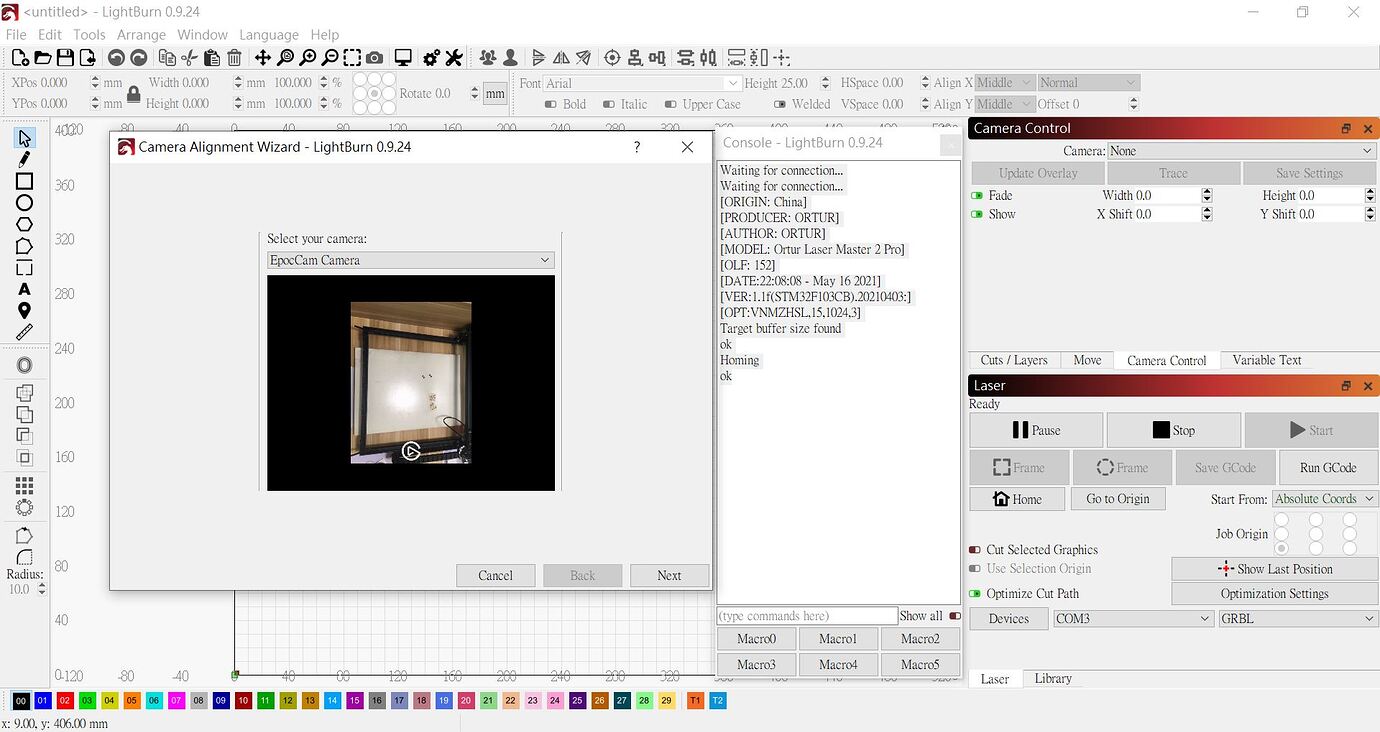Toggle Show all in Console
The height and width of the screenshot is (732, 1380).
click(x=955, y=616)
